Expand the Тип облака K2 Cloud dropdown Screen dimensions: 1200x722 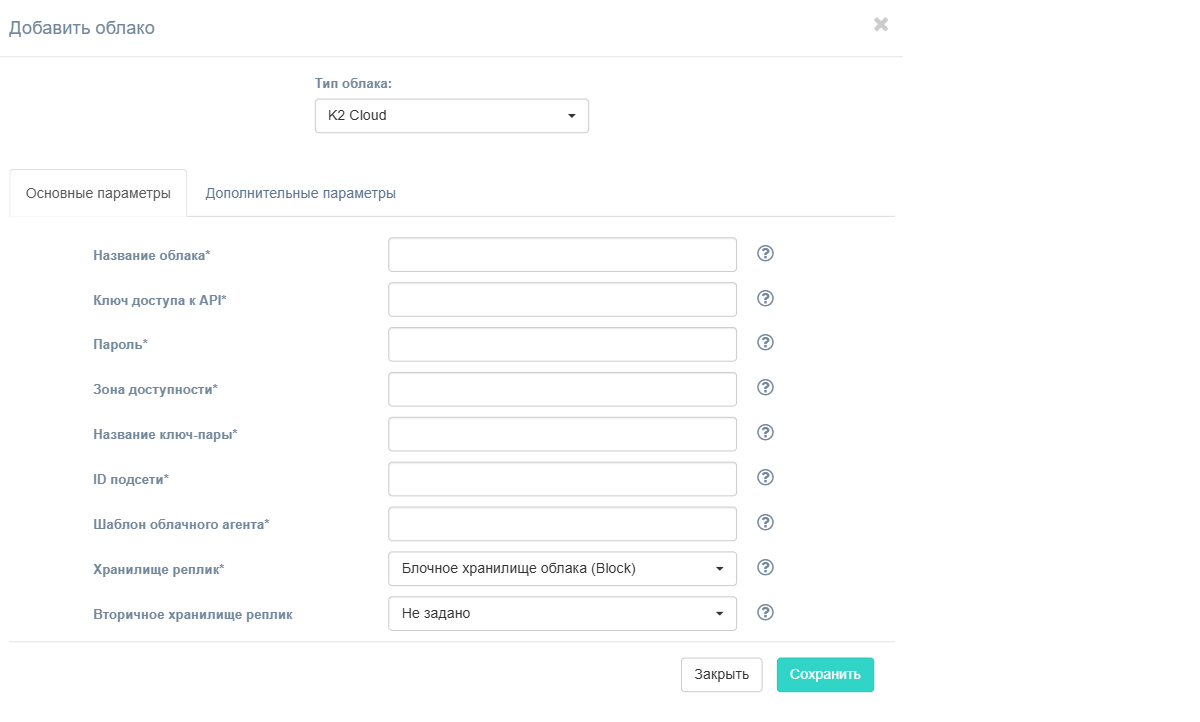pos(452,115)
